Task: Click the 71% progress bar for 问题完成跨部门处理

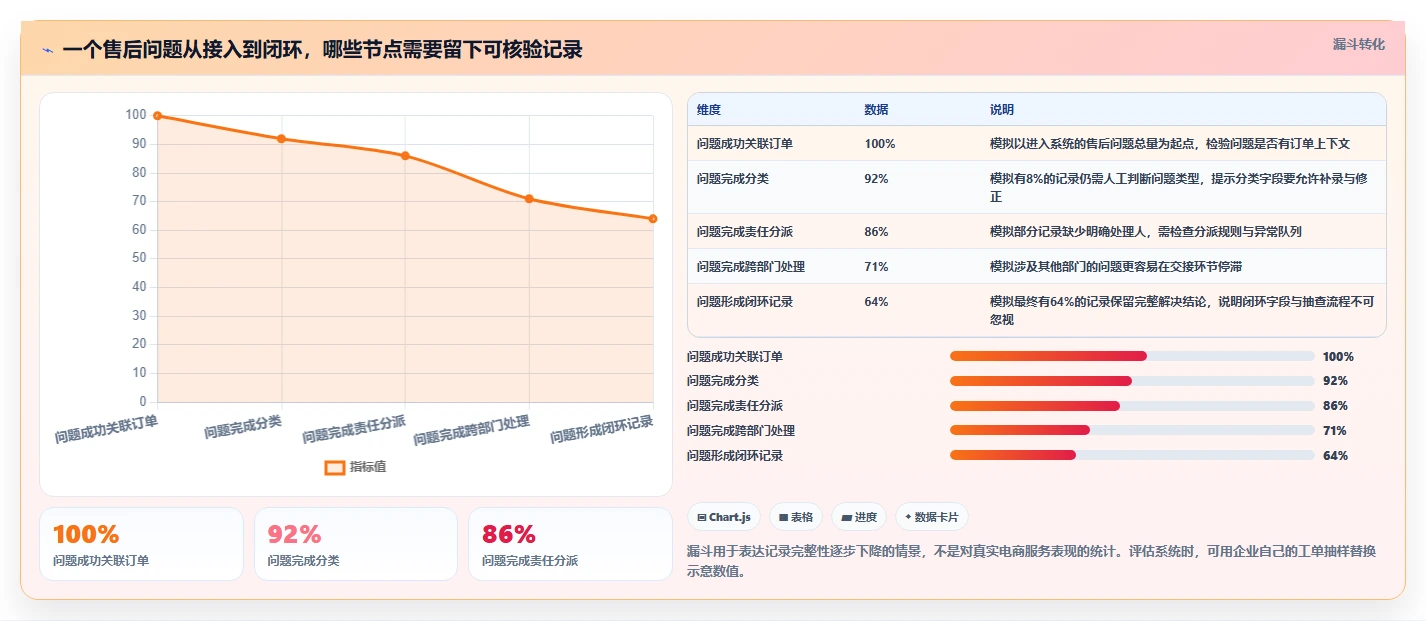Action: [1132, 431]
